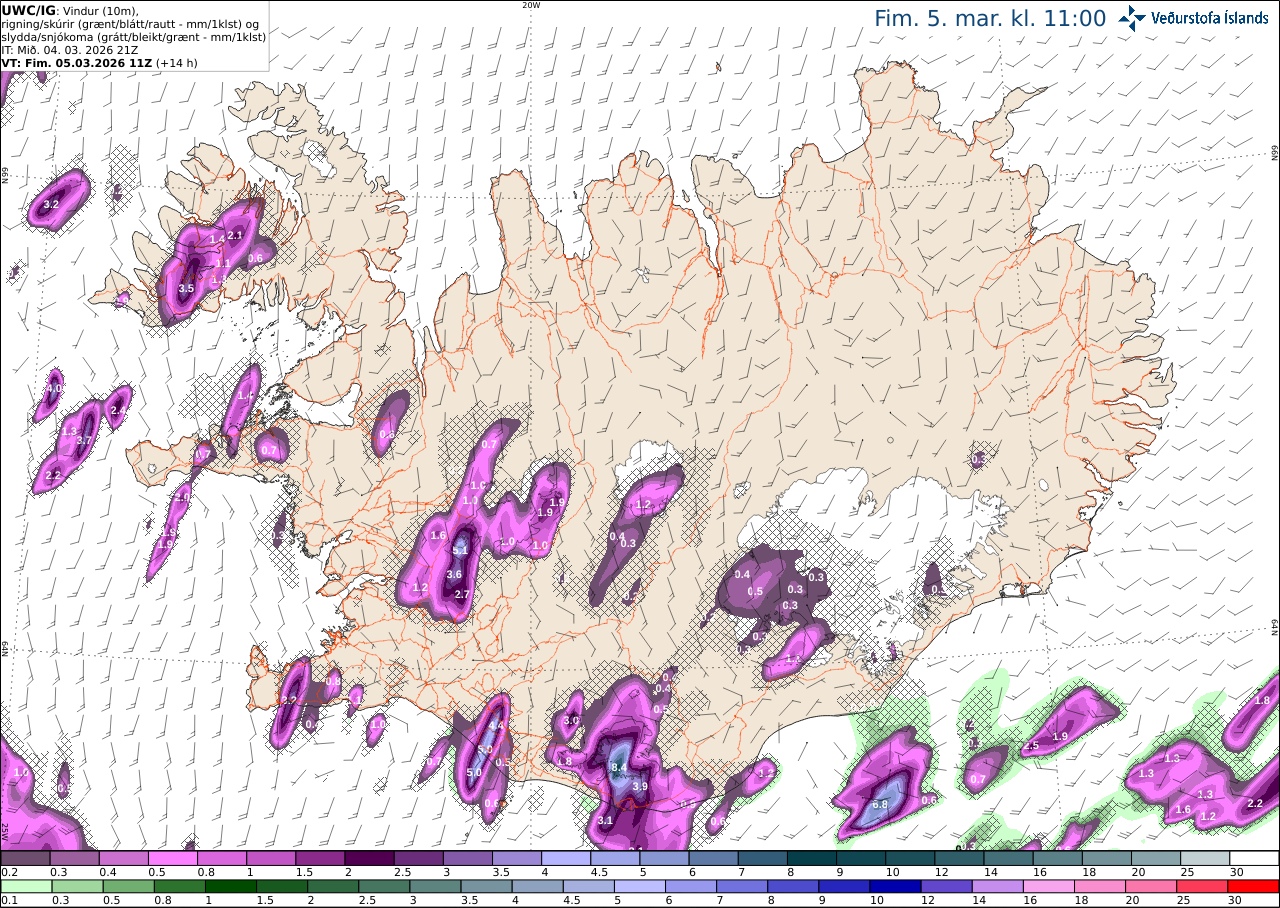Click the 3.2 value in the northwest offshore cell
Image resolution: width=1280 pixels, height=908 pixels.
point(52,204)
